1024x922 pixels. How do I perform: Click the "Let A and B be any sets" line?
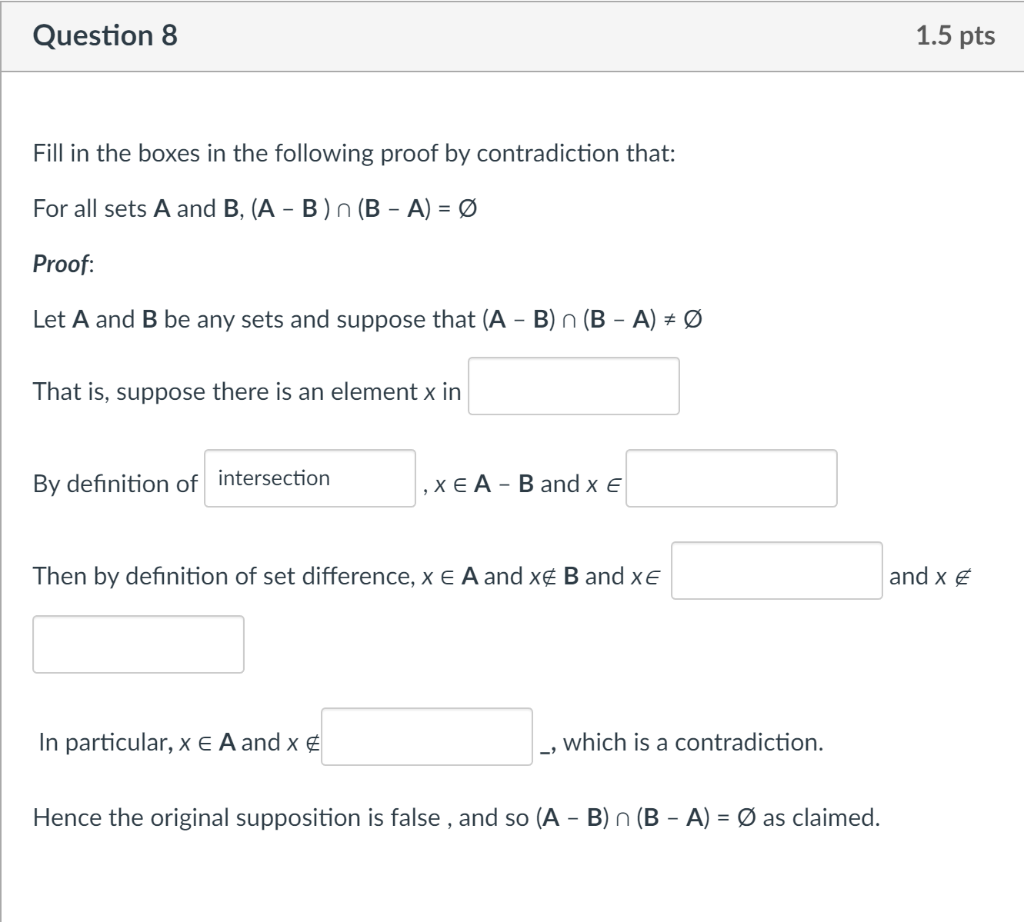coord(372,320)
